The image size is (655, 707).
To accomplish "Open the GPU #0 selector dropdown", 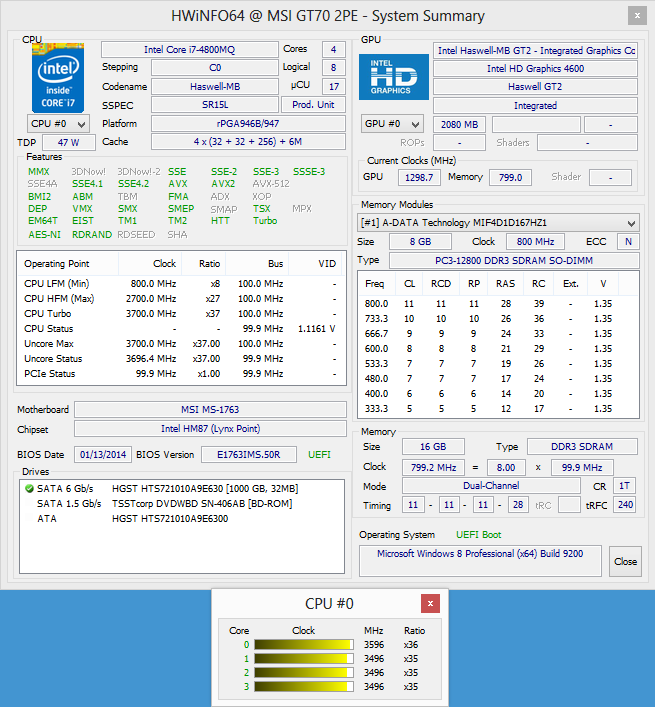I will 392,124.
